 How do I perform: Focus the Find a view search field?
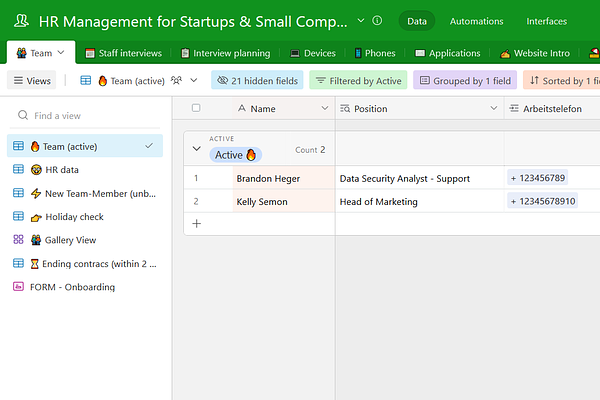coord(85,115)
